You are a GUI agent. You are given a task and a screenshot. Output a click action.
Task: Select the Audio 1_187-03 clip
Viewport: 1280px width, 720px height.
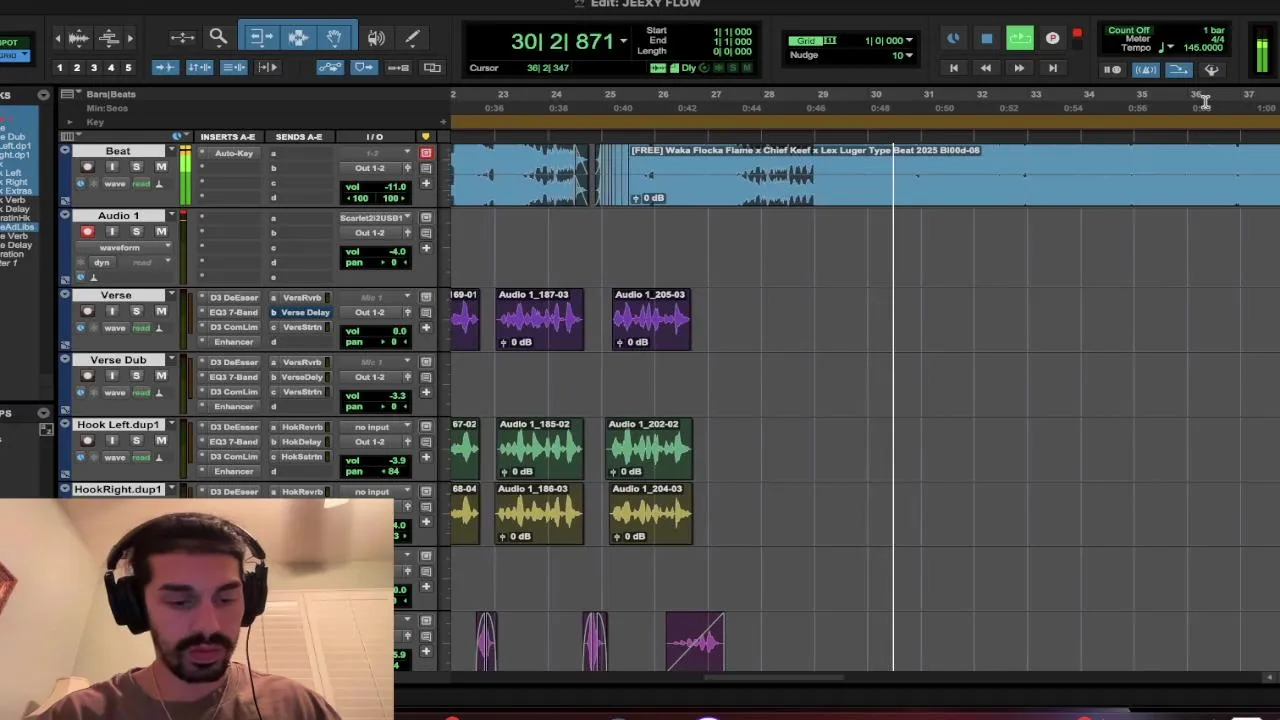[540, 320]
